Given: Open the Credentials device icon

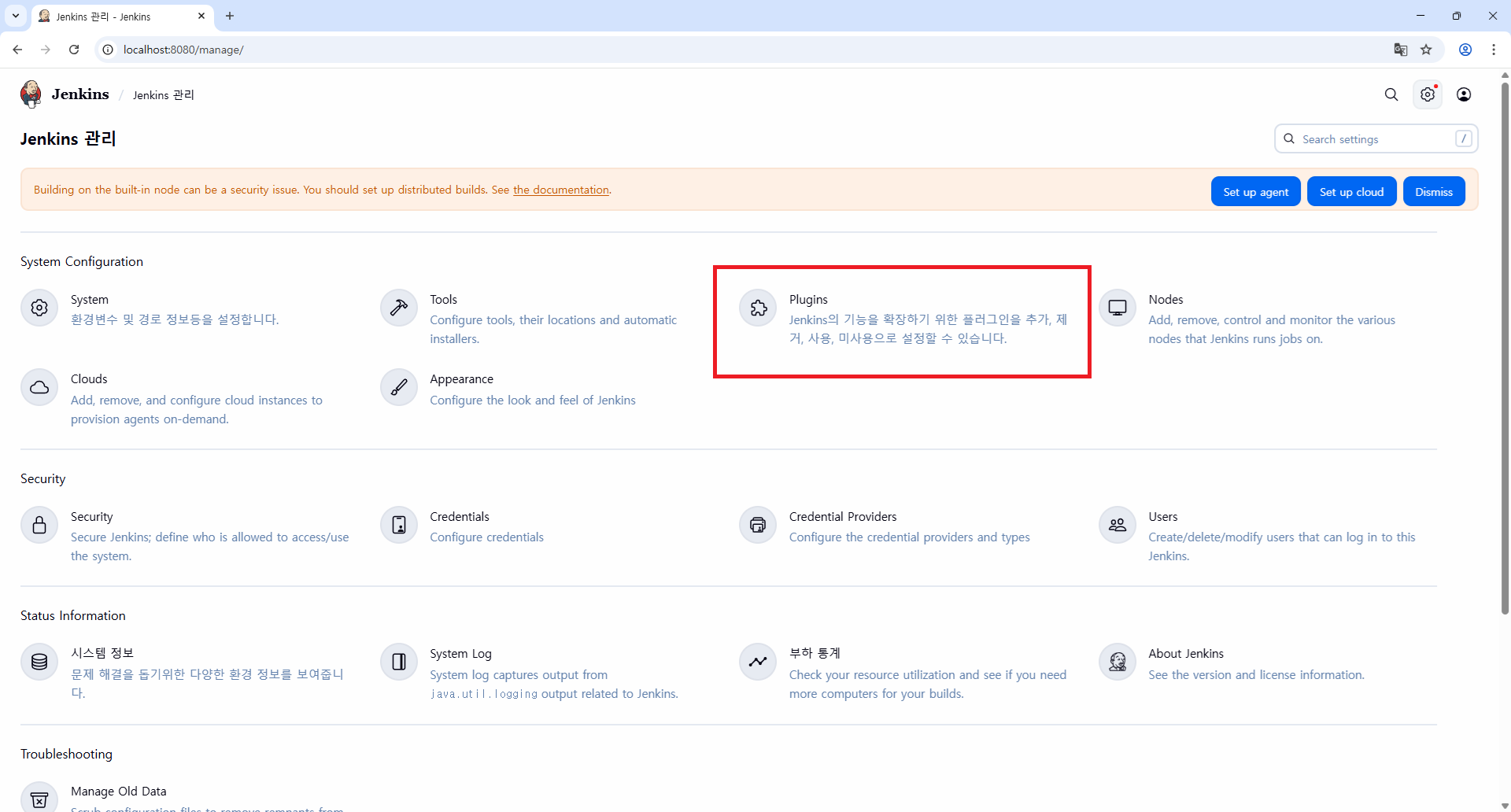Looking at the screenshot, I should [399, 525].
